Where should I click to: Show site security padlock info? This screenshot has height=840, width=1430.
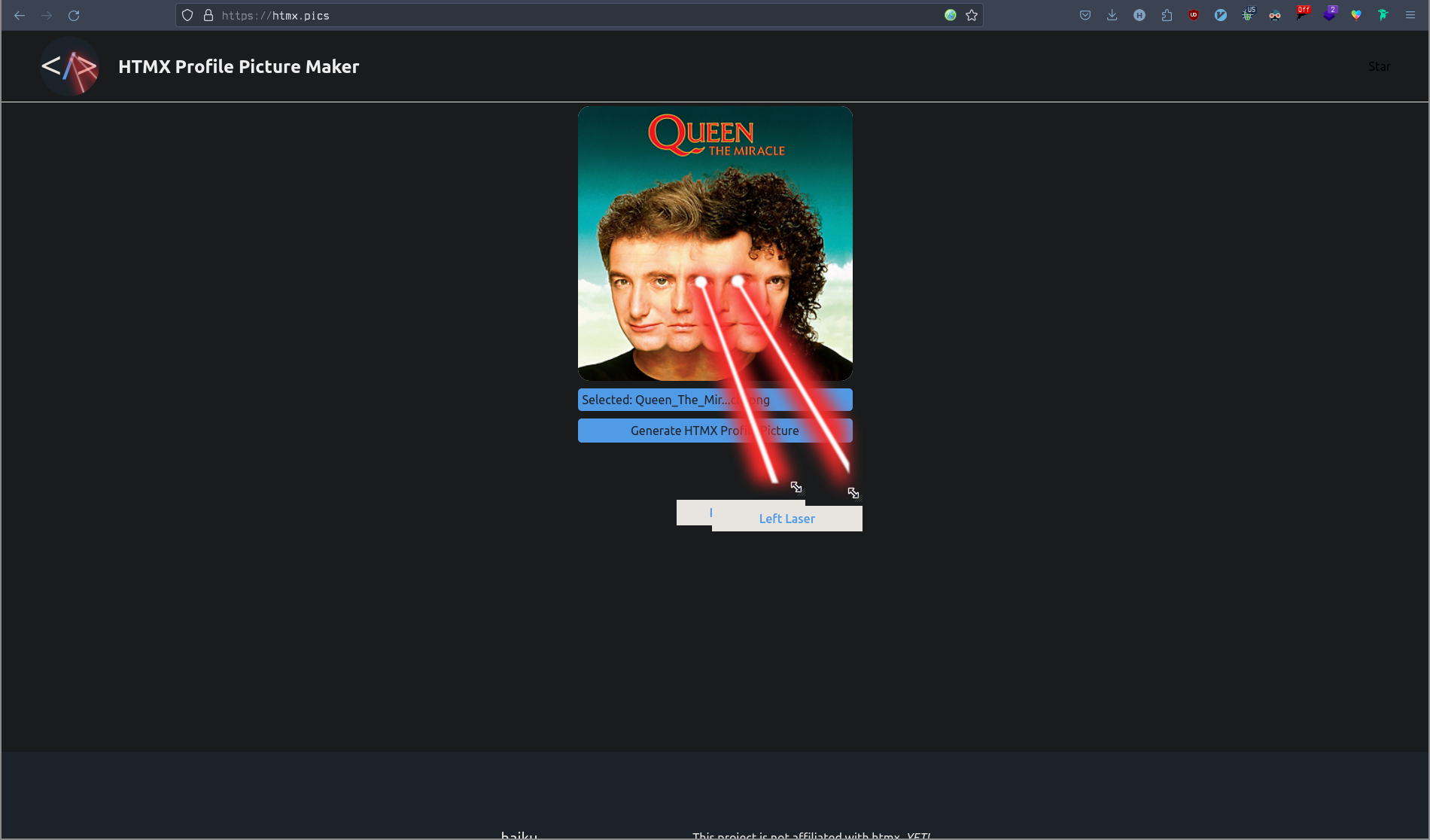pos(208,15)
